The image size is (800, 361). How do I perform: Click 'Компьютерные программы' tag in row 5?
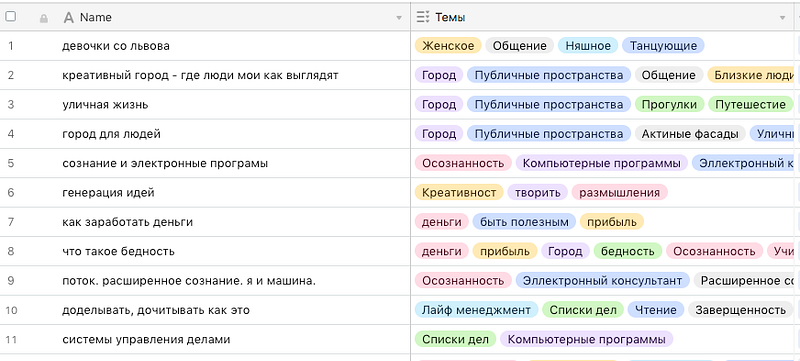602,163
